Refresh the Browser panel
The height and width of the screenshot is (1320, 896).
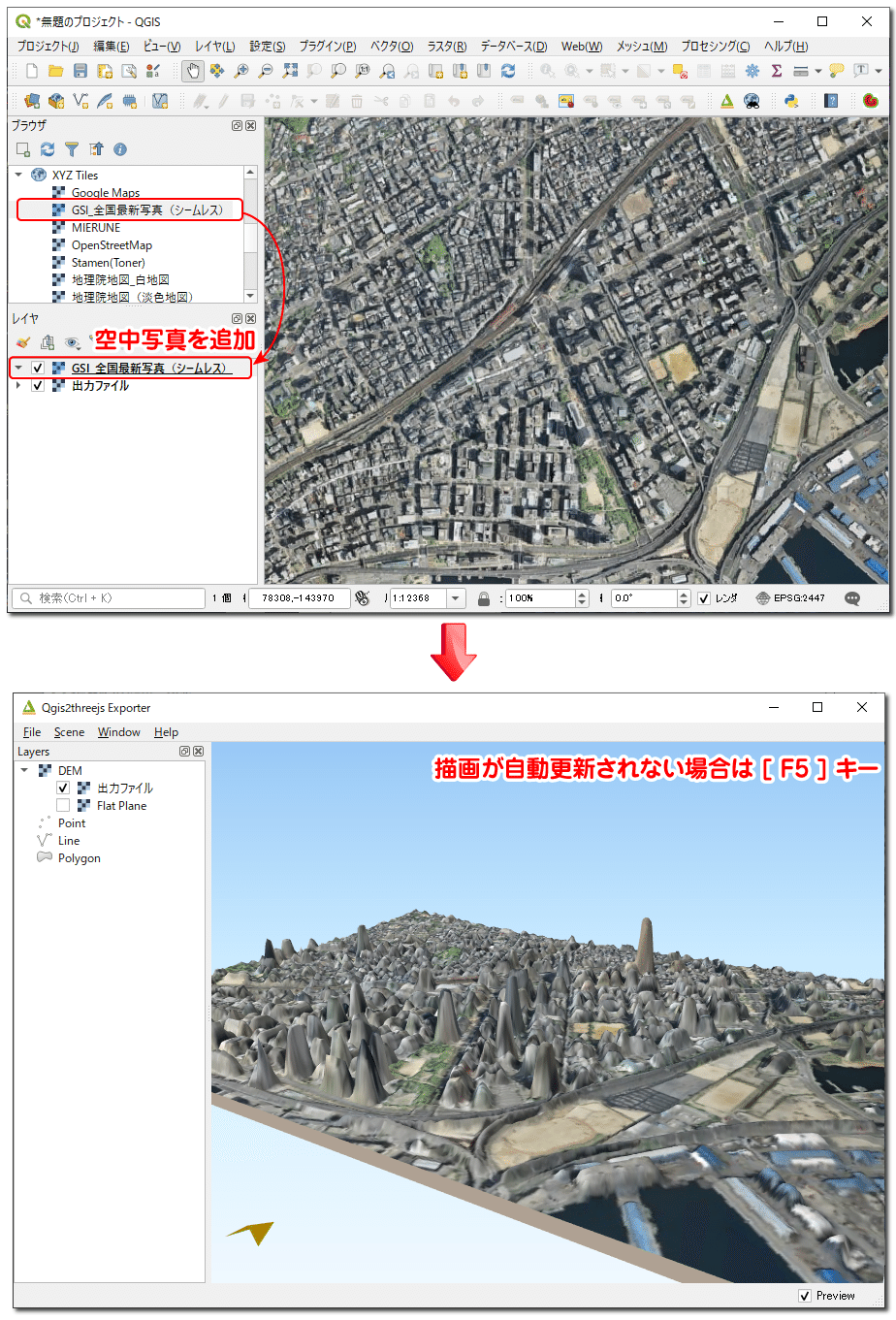(48, 149)
